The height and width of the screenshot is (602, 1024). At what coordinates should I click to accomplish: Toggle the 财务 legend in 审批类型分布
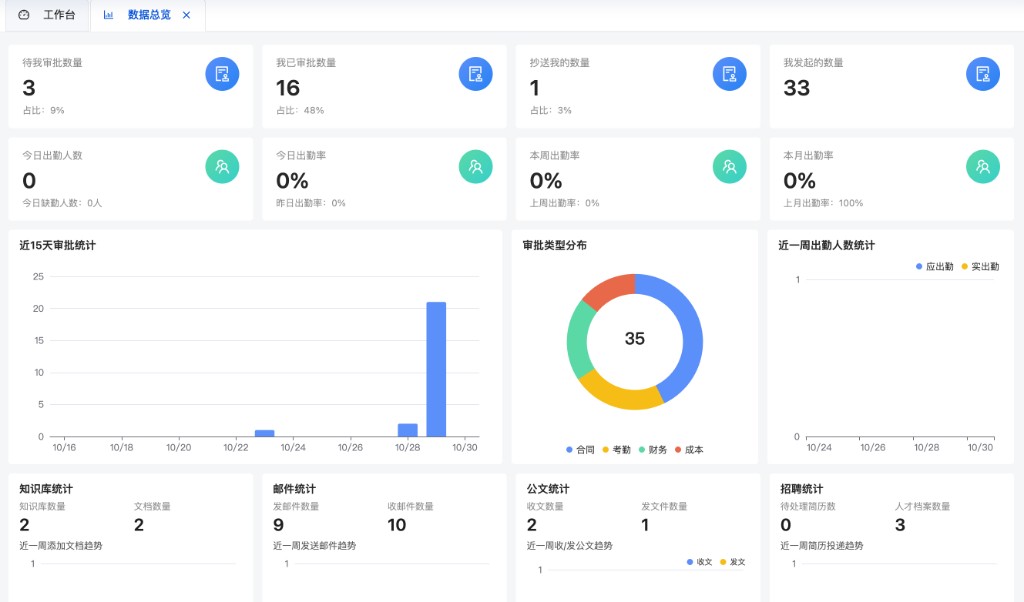(652, 449)
